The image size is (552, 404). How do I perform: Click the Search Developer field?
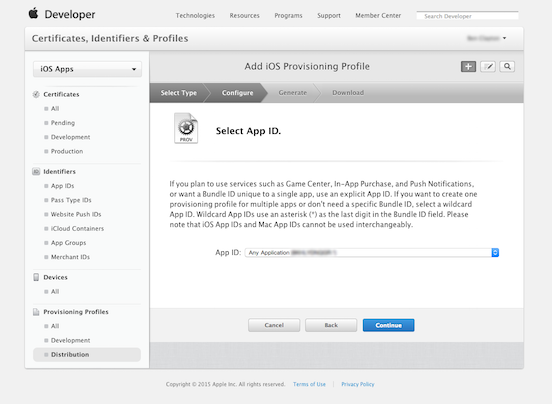coord(468,16)
